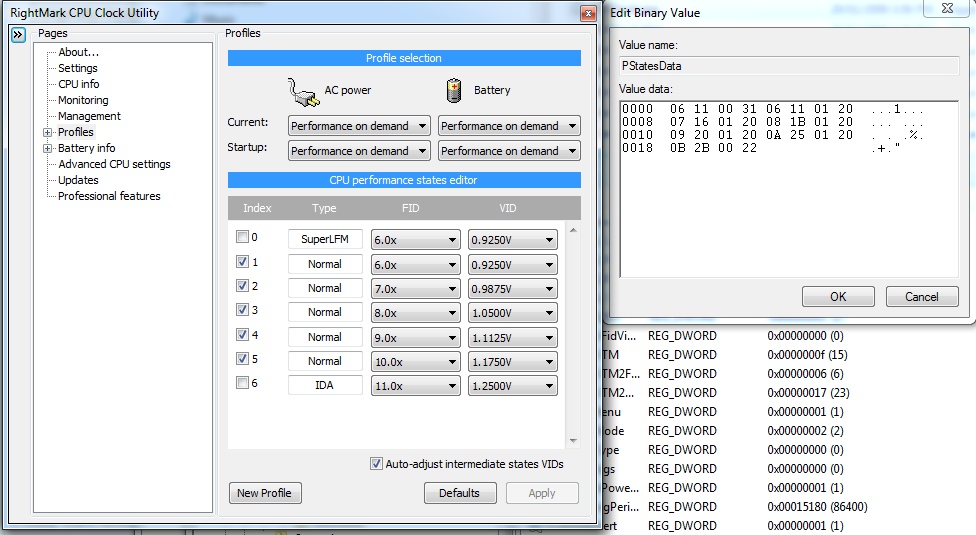Open Professional features page
The height and width of the screenshot is (535, 976).
(x=109, y=196)
